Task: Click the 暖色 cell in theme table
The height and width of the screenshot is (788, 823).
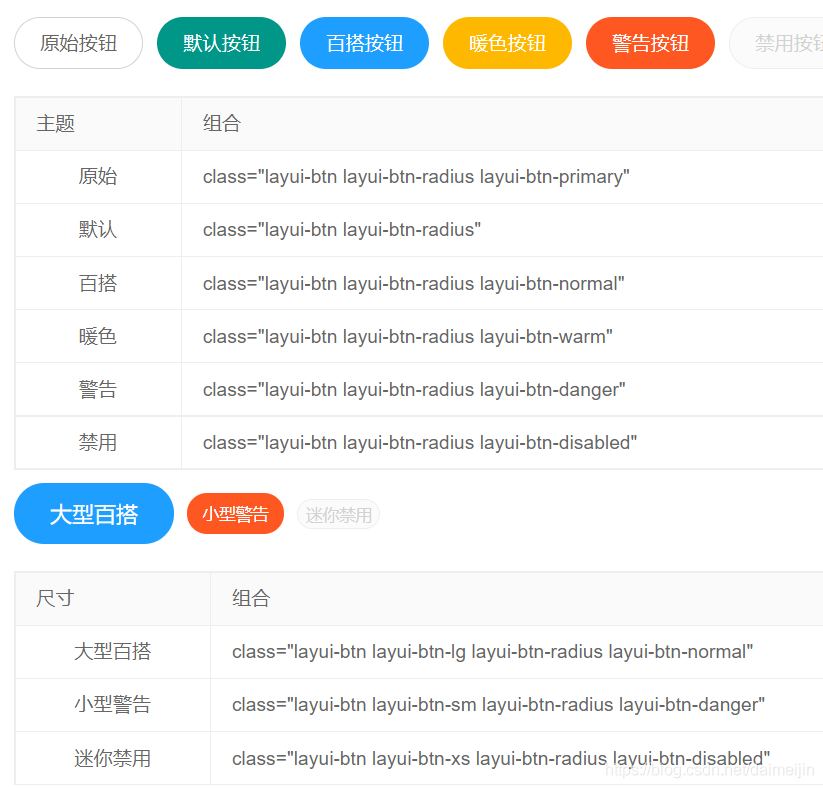Action: tap(98, 337)
